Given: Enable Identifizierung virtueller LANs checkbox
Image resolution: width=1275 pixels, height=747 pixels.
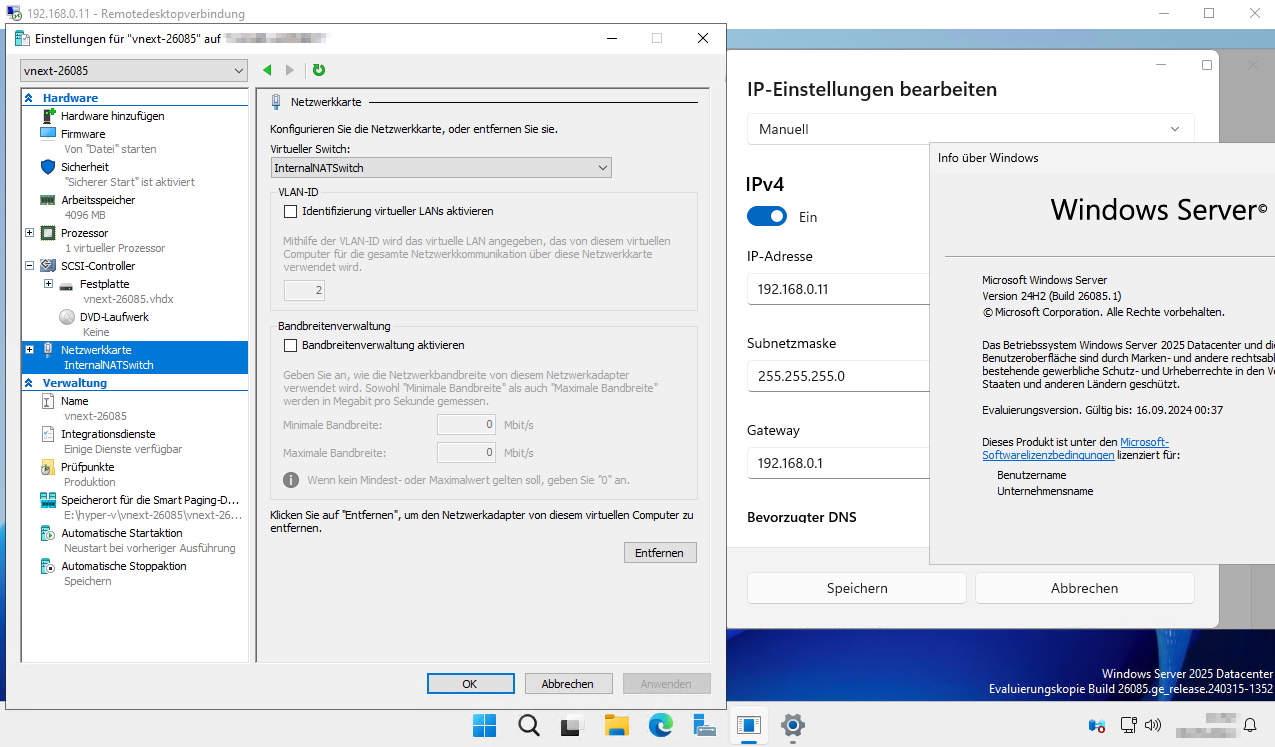Looking at the screenshot, I should [291, 211].
